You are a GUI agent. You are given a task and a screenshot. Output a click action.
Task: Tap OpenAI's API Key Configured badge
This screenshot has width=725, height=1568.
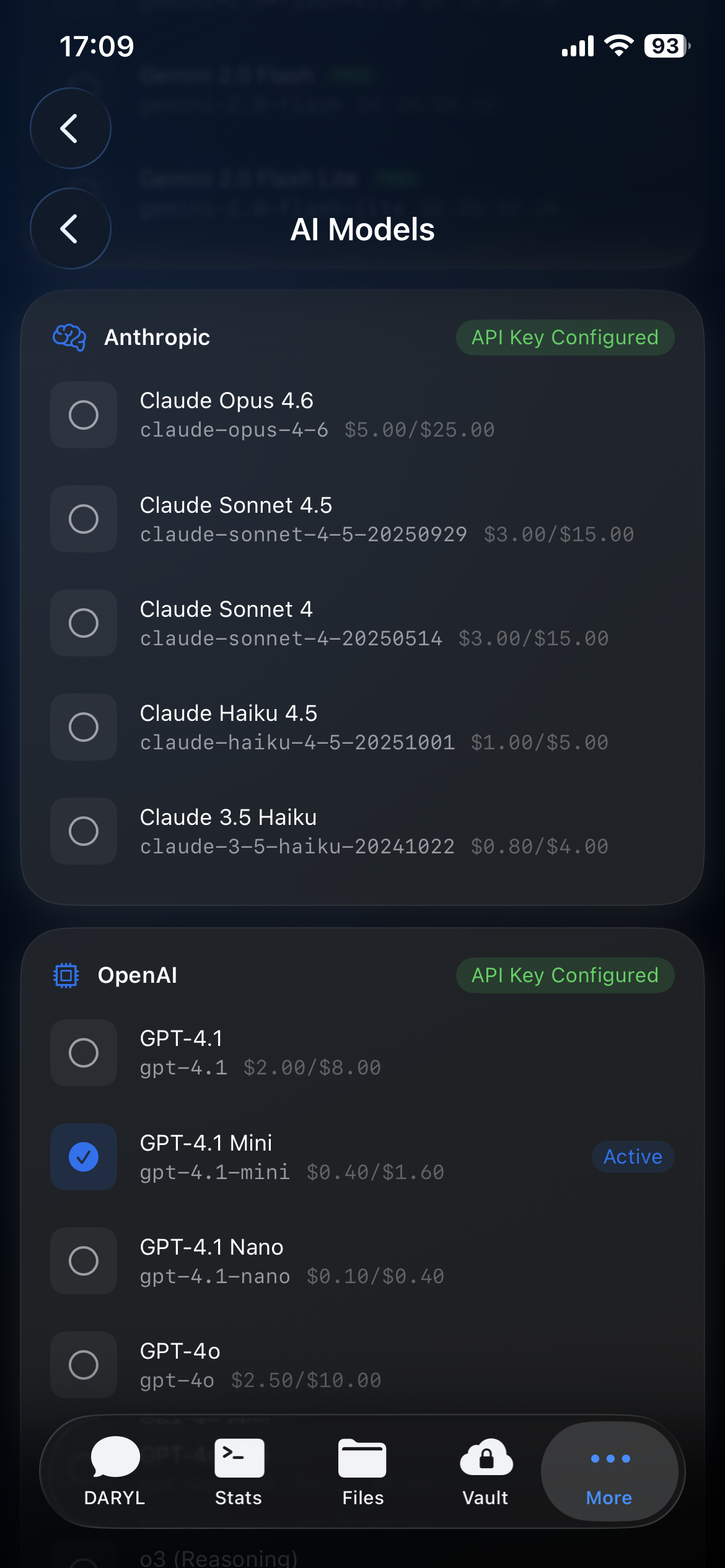coord(565,975)
